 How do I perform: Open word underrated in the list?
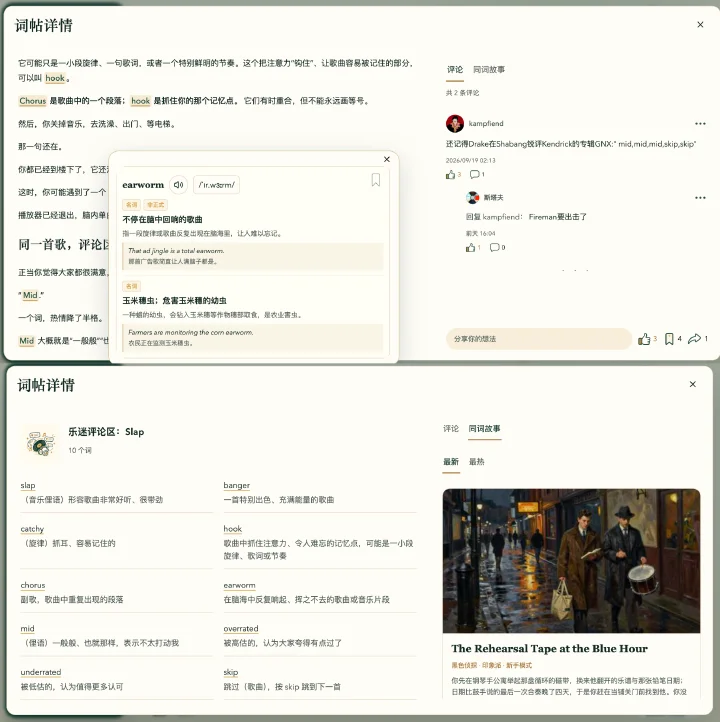point(41,672)
